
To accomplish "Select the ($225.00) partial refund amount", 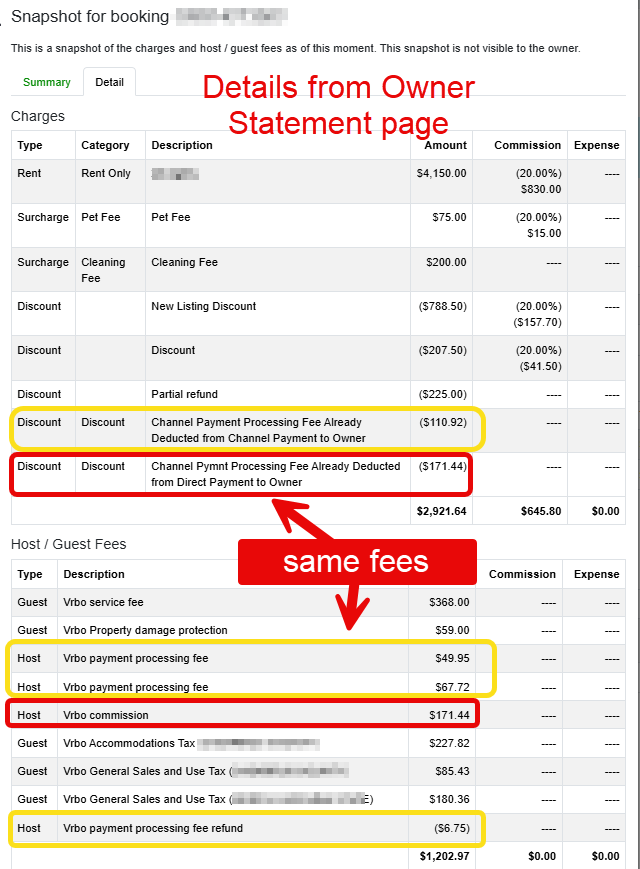I will (x=442, y=394).
